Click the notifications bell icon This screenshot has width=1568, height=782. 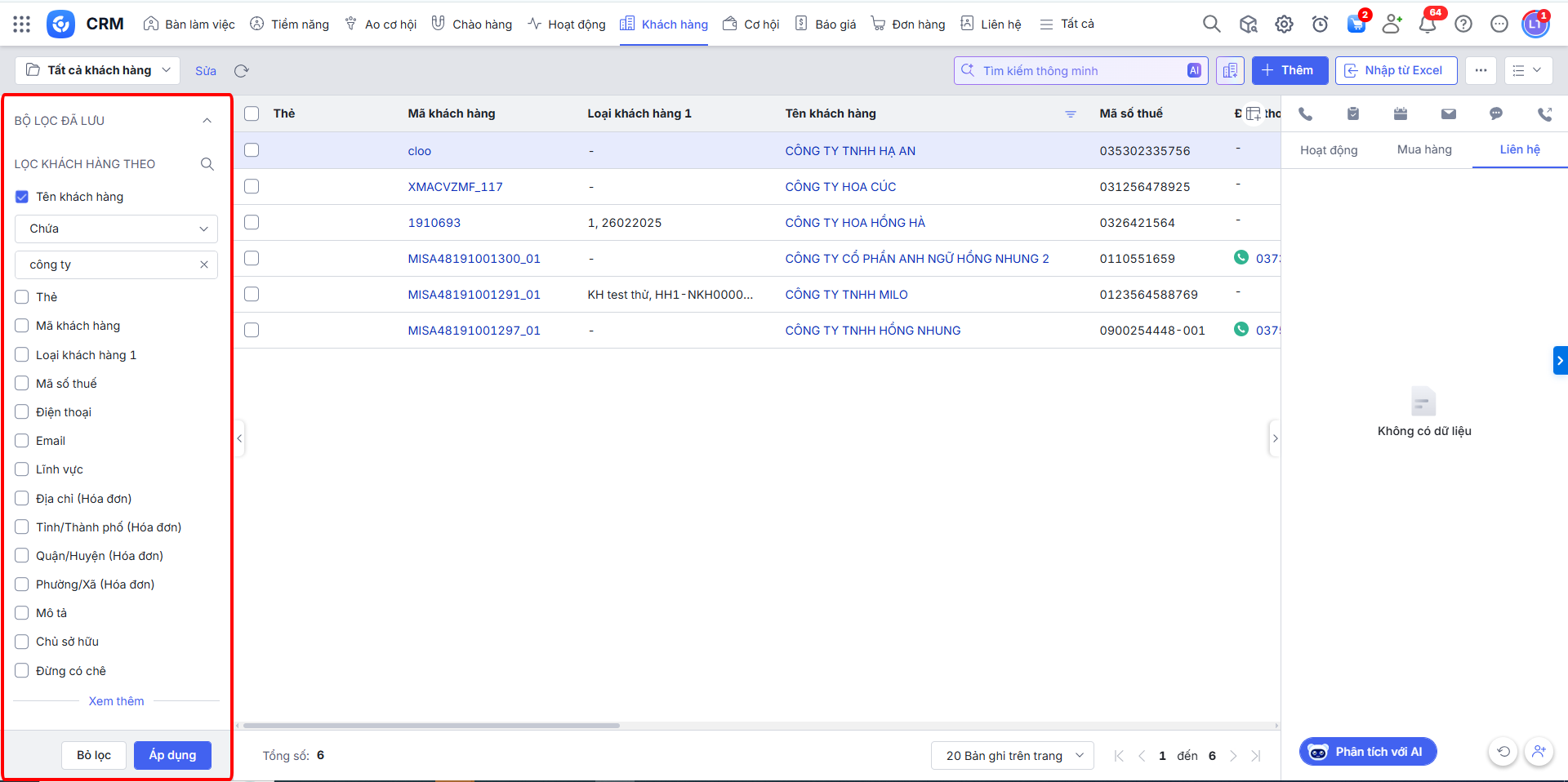tap(1428, 24)
